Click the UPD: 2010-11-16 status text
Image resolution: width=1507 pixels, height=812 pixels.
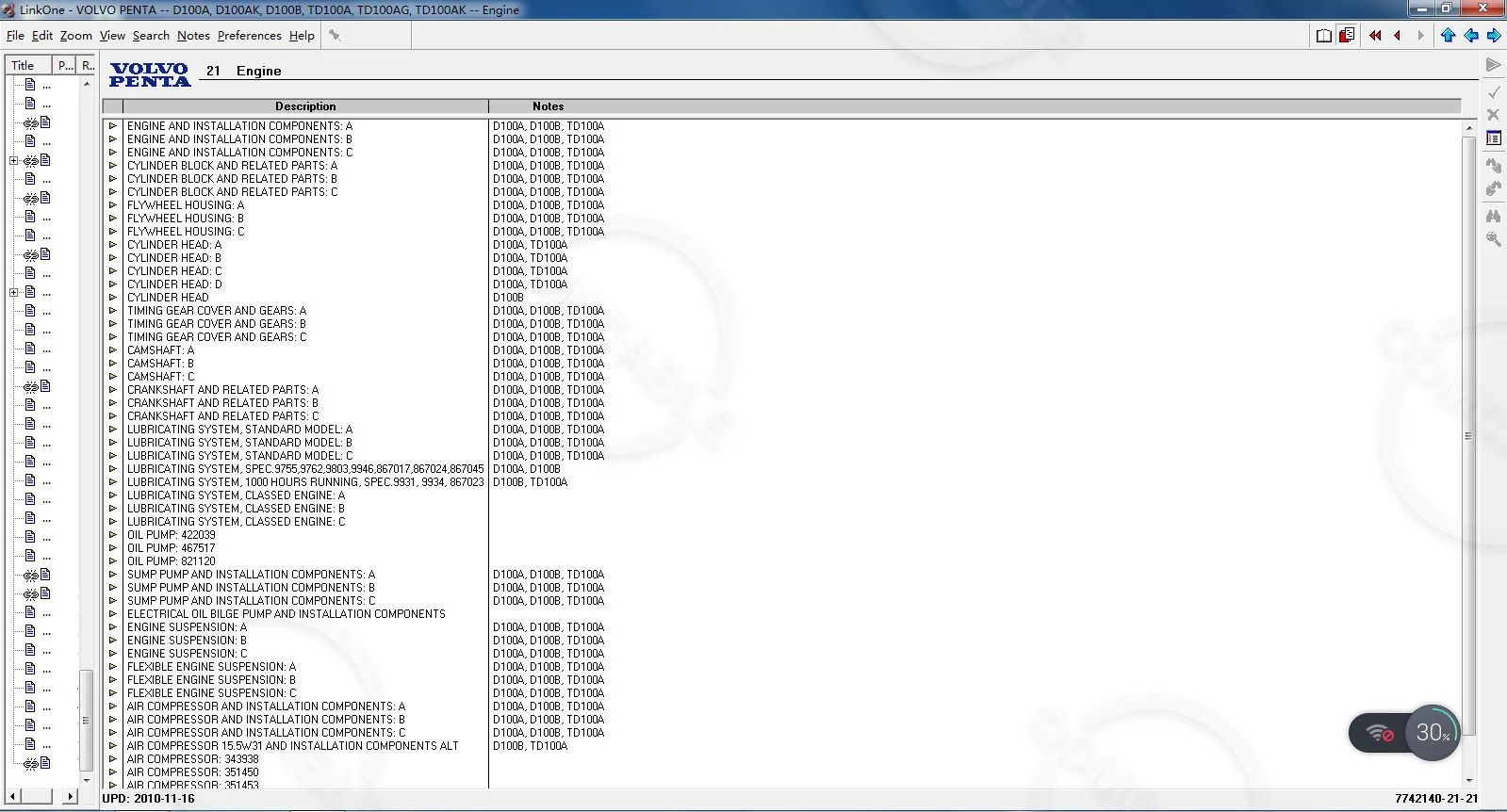click(148, 799)
